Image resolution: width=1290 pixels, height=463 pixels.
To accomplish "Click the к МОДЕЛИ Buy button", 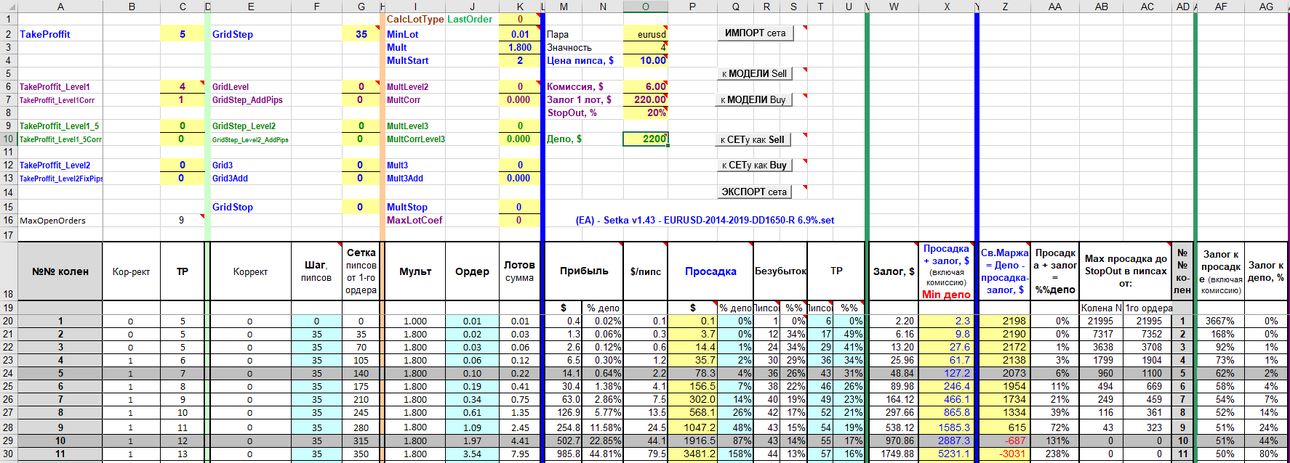I will click(x=754, y=99).
